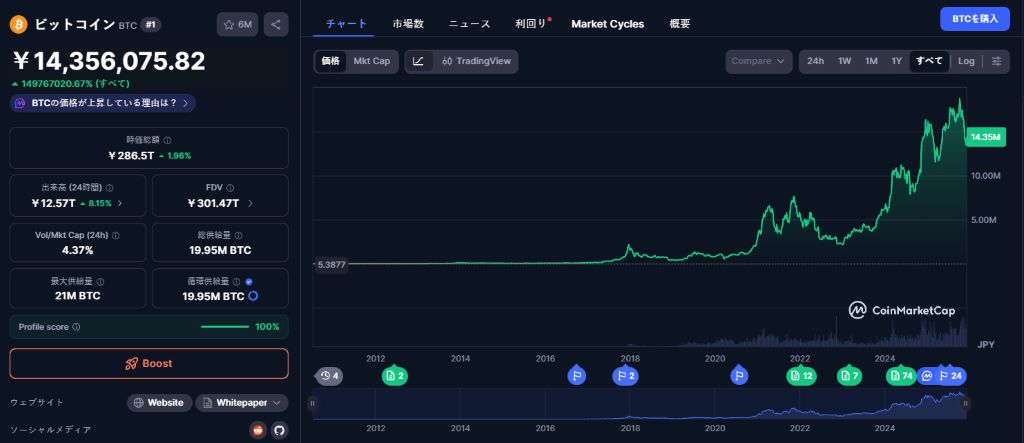This screenshot has width=1024, height=443.
Task: Open chart settings sliders icon
Action: click(x=996, y=61)
